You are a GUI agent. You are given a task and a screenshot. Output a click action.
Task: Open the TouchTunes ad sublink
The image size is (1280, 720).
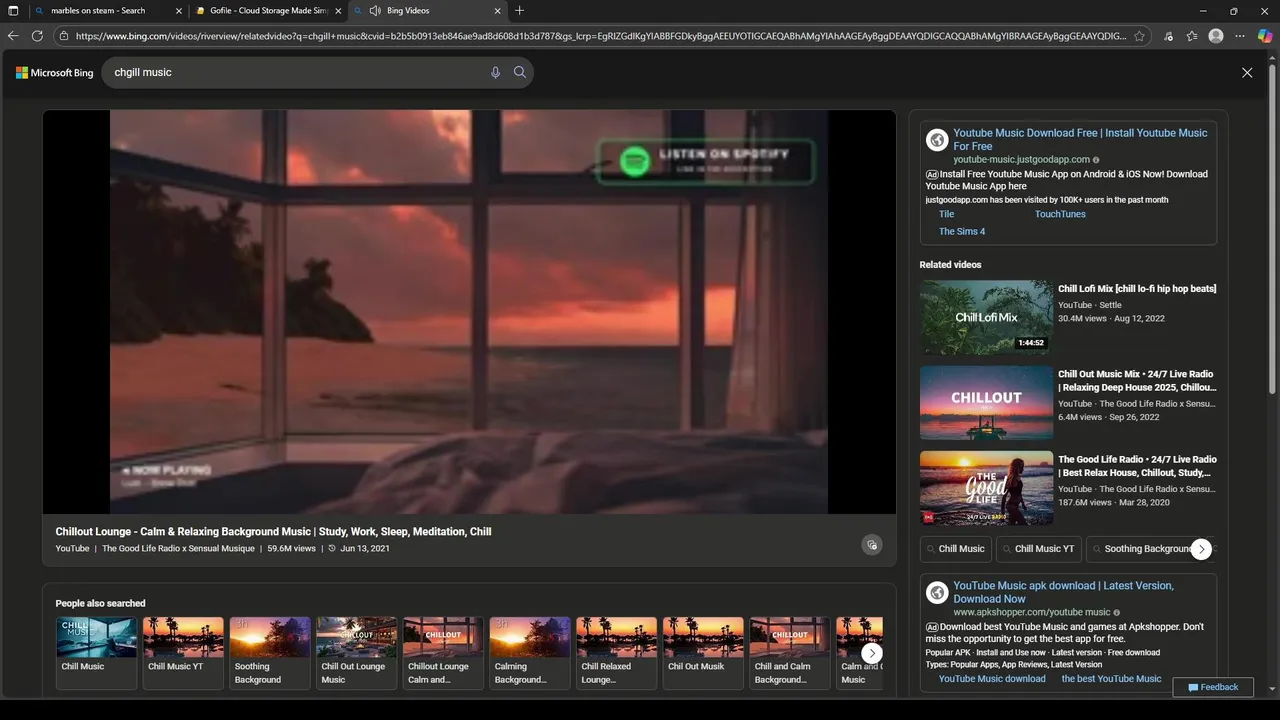[x=1060, y=214]
